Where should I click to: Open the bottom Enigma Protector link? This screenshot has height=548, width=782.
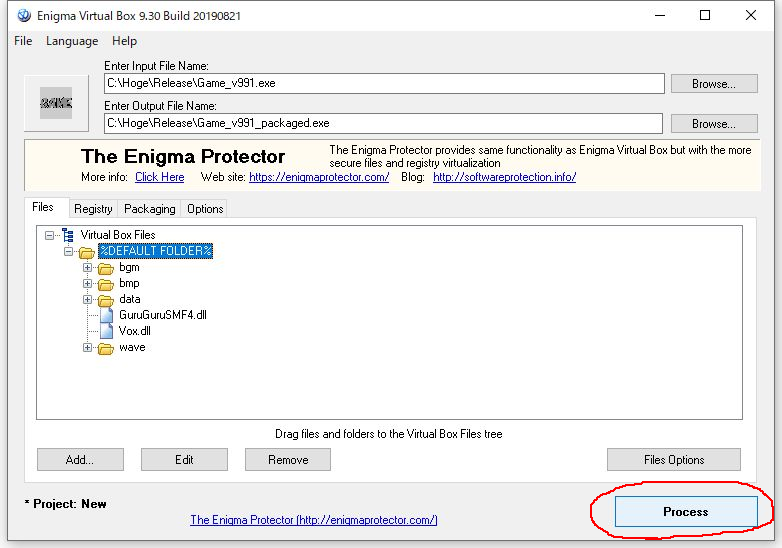[x=314, y=520]
